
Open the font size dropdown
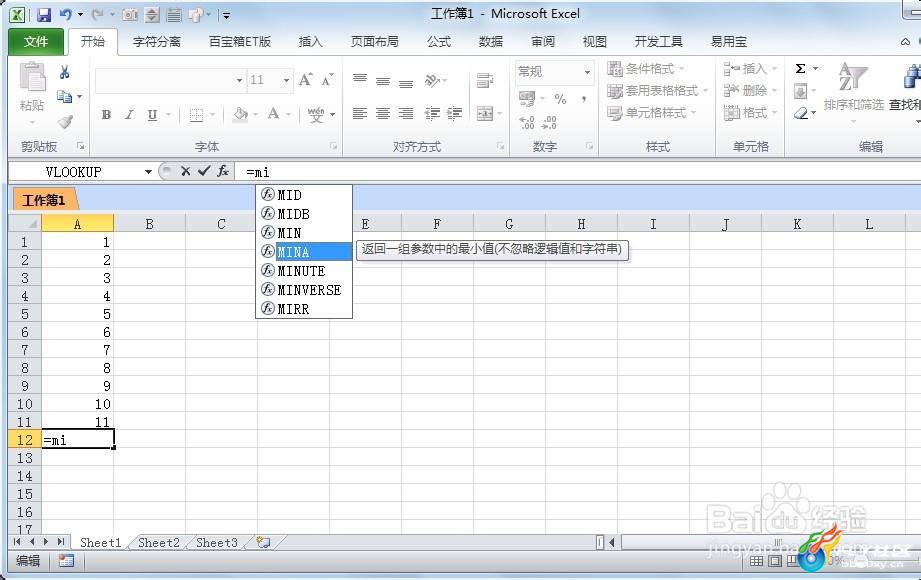pyautogui.click(x=287, y=80)
